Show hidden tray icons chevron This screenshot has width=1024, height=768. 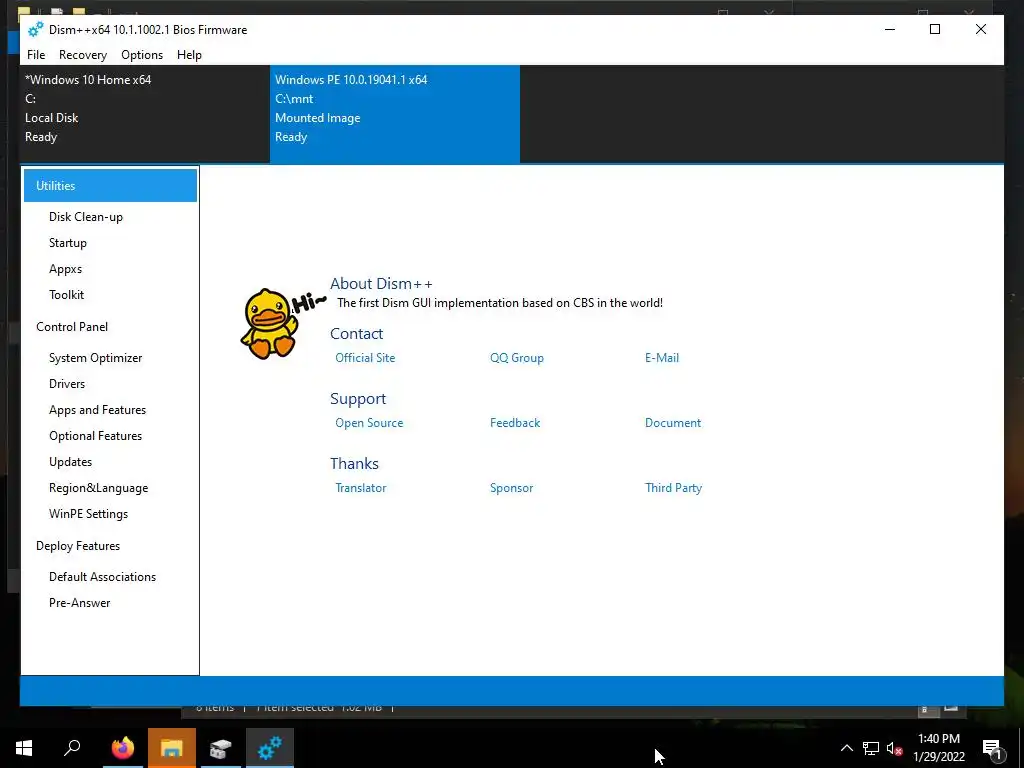(x=846, y=748)
